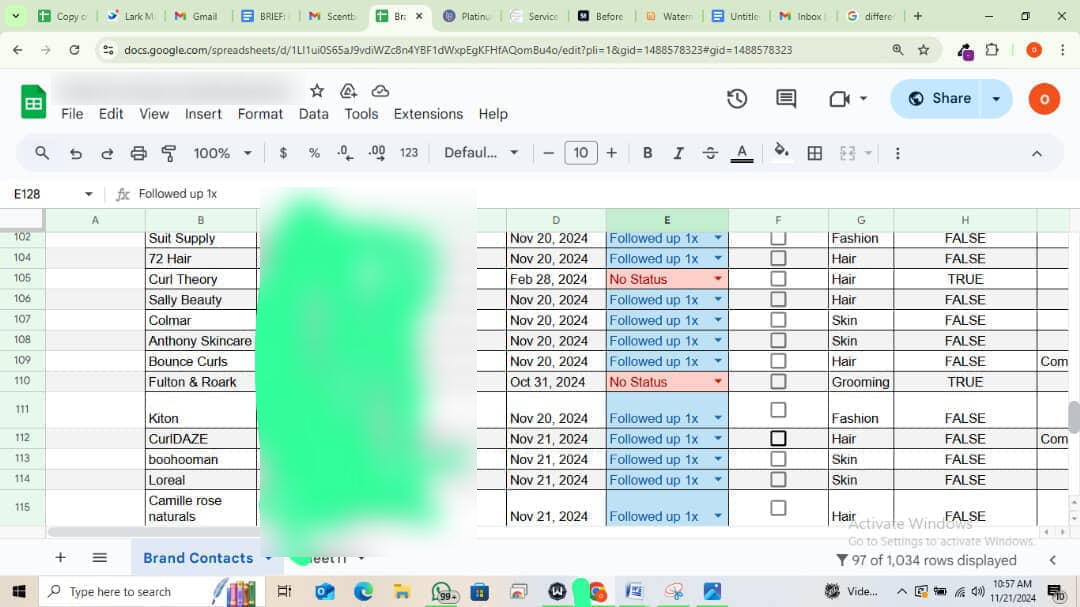Open status dropdown for Loreal
This screenshot has width=1080, height=607.
click(718, 480)
